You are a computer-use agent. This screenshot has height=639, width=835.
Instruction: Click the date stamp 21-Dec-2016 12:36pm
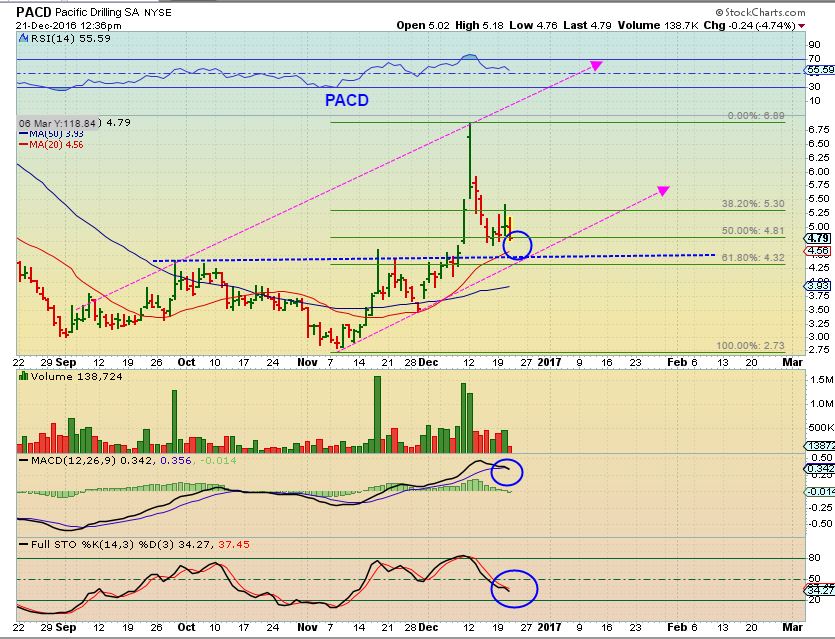pyautogui.click(x=68, y=26)
